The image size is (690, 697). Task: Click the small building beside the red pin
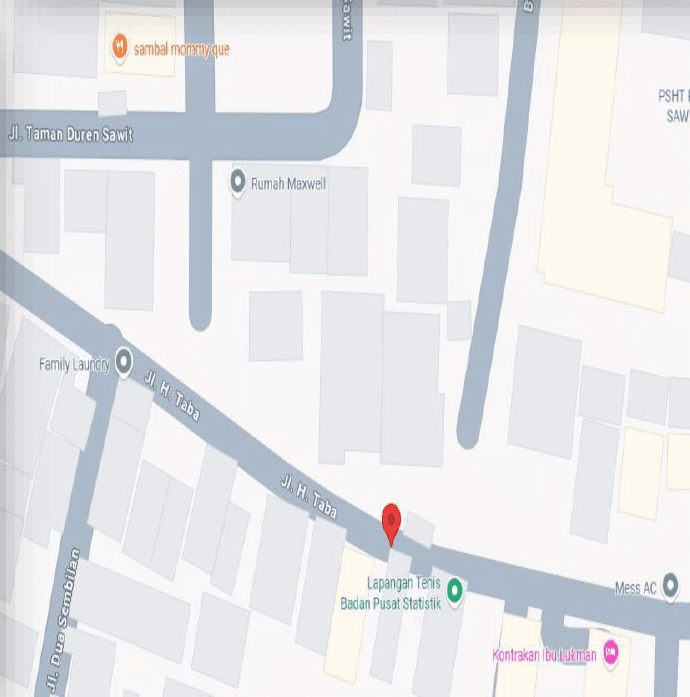[420, 530]
